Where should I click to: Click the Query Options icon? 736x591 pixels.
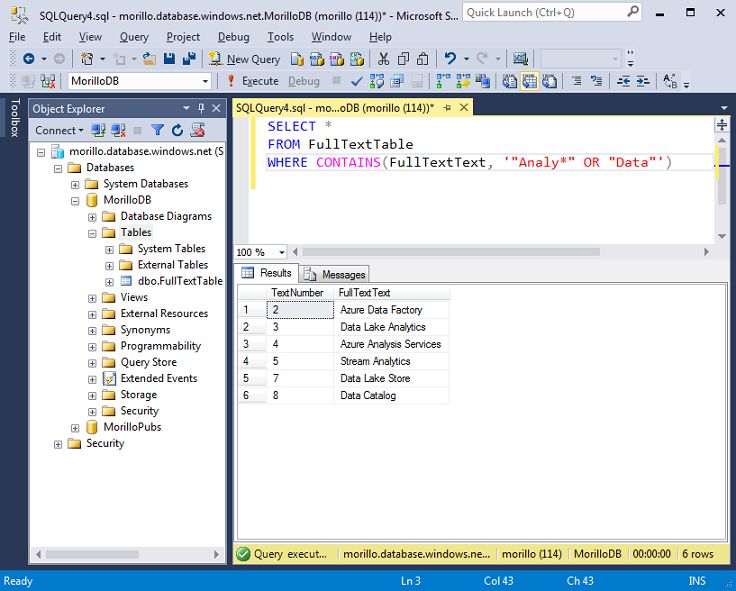tap(397, 81)
